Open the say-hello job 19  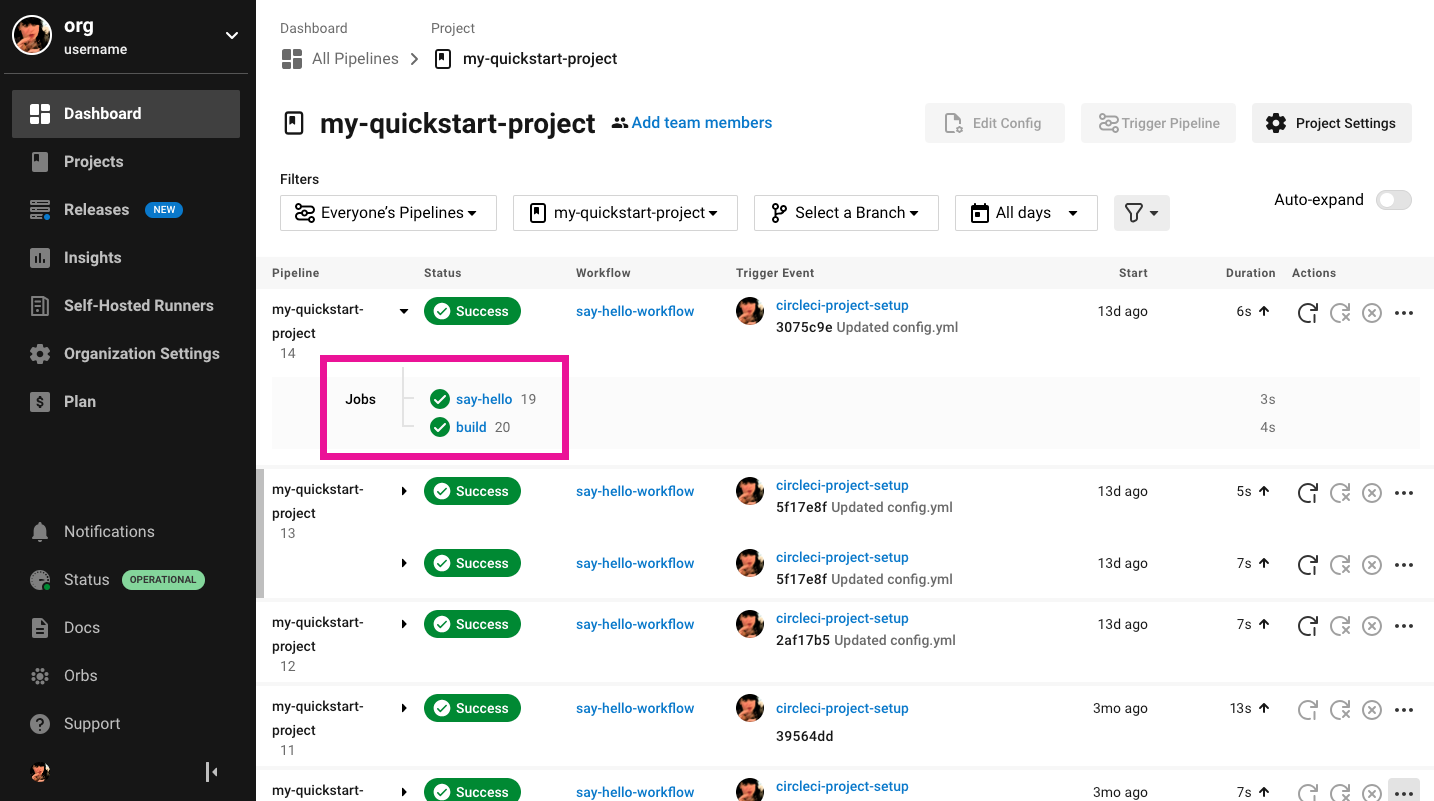484,399
